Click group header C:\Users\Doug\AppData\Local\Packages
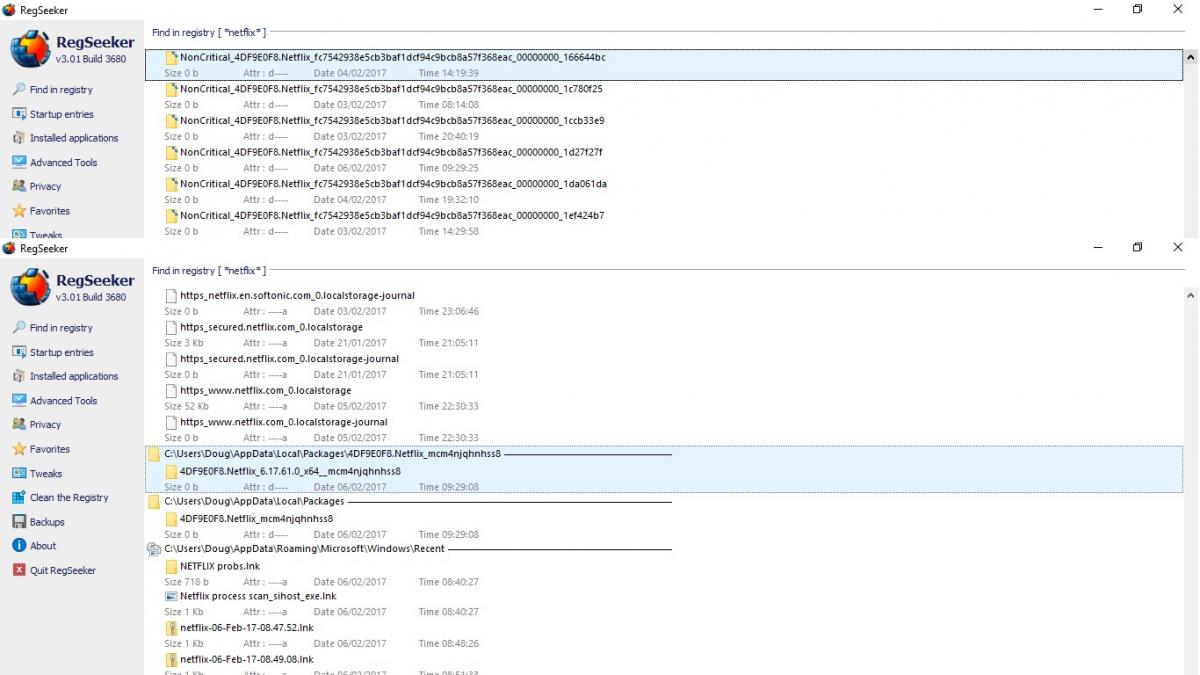This screenshot has width=1200, height=675. pyautogui.click(x=254, y=501)
